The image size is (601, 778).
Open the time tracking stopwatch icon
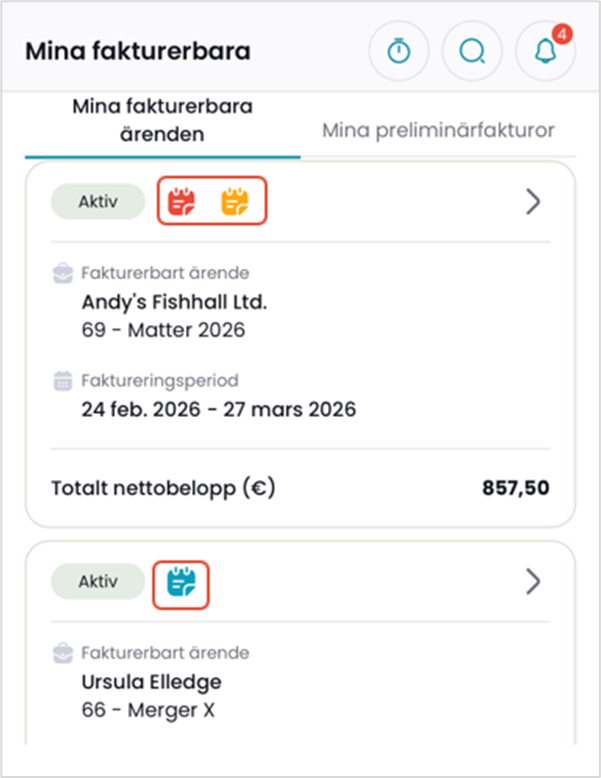click(399, 51)
